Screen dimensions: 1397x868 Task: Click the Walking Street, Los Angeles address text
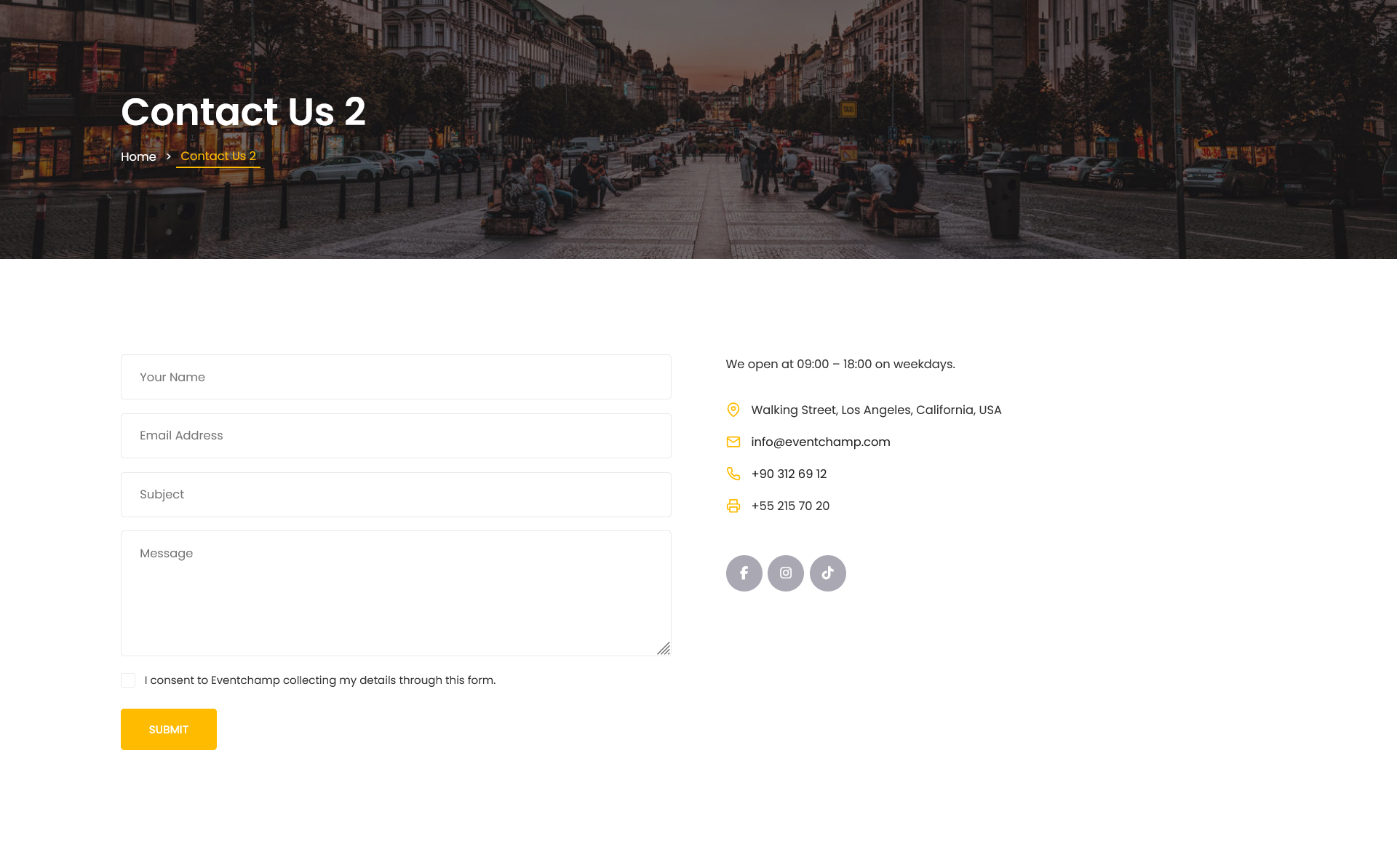(x=876, y=410)
